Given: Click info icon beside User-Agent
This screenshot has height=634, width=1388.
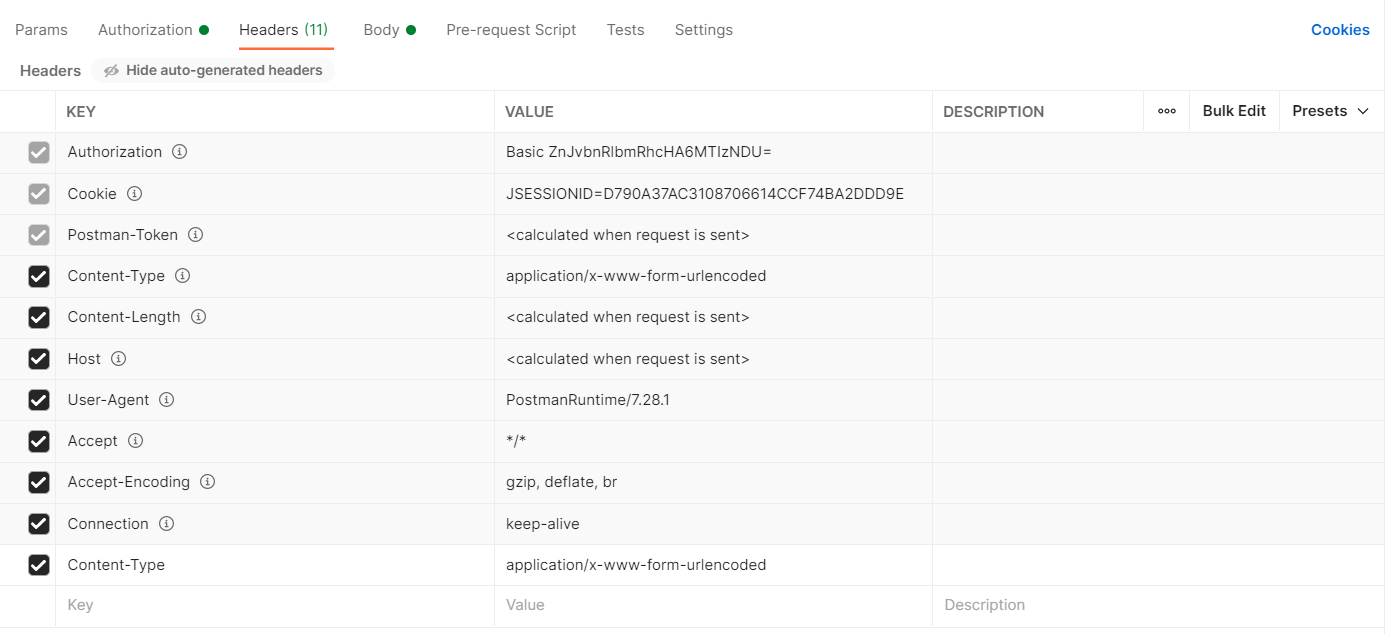Looking at the screenshot, I should pos(167,400).
